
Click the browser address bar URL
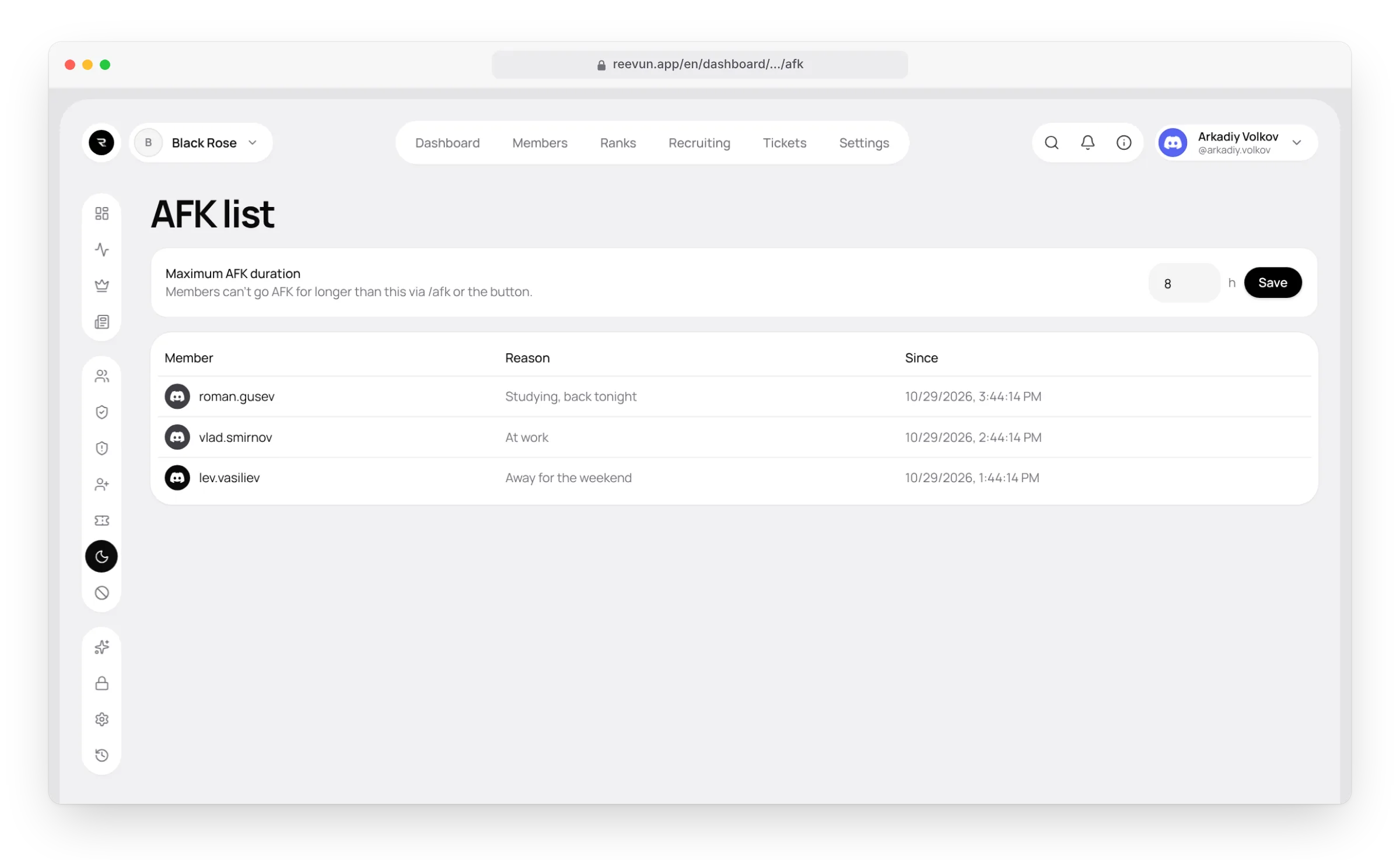coord(700,64)
